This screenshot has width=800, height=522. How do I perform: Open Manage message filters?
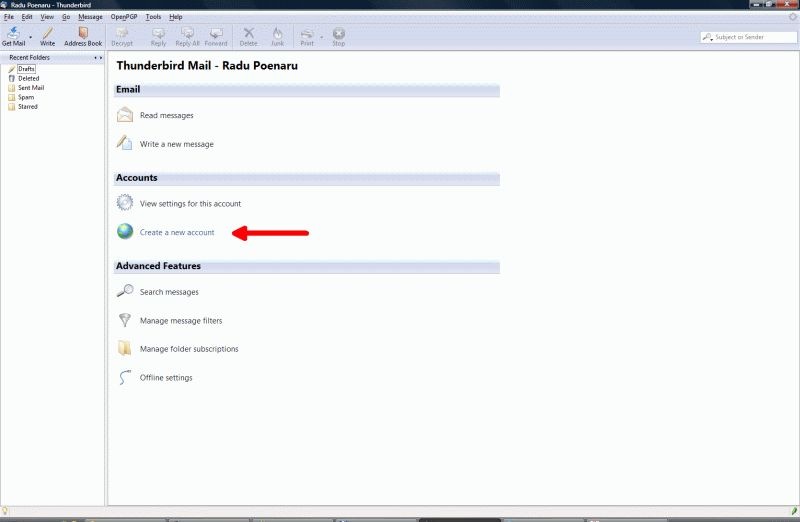pyautogui.click(x=181, y=321)
